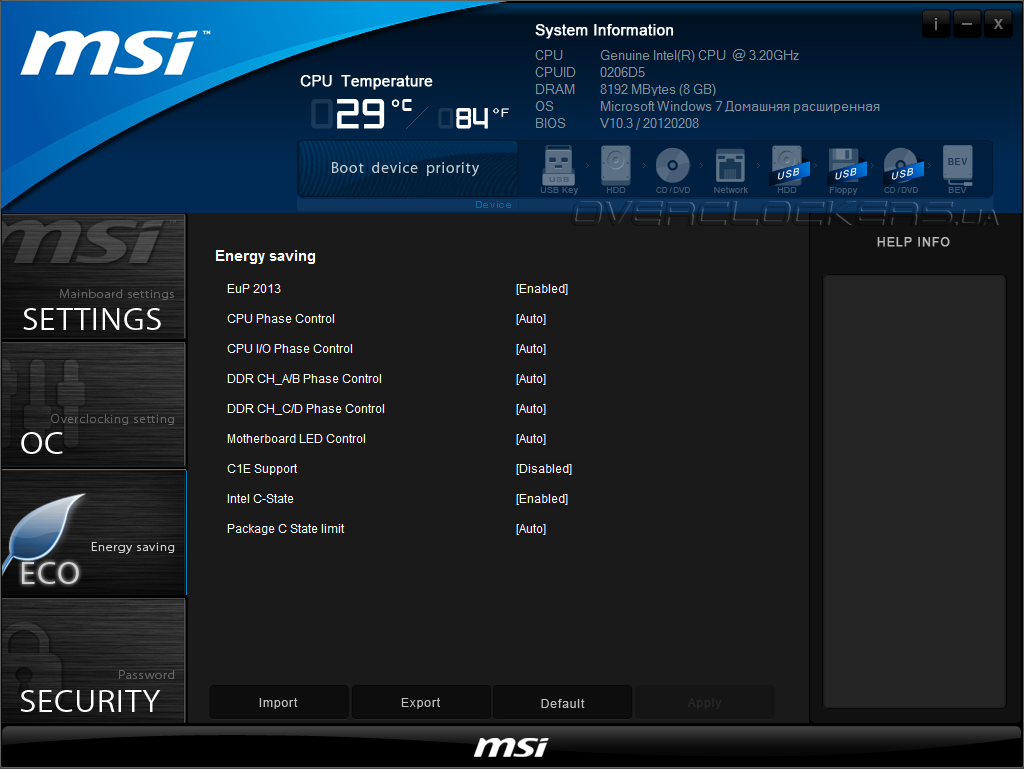Select the CD/DVD boot device icon
Image resolution: width=1024 pixels, height=769 pixels.
pos(673,168)
